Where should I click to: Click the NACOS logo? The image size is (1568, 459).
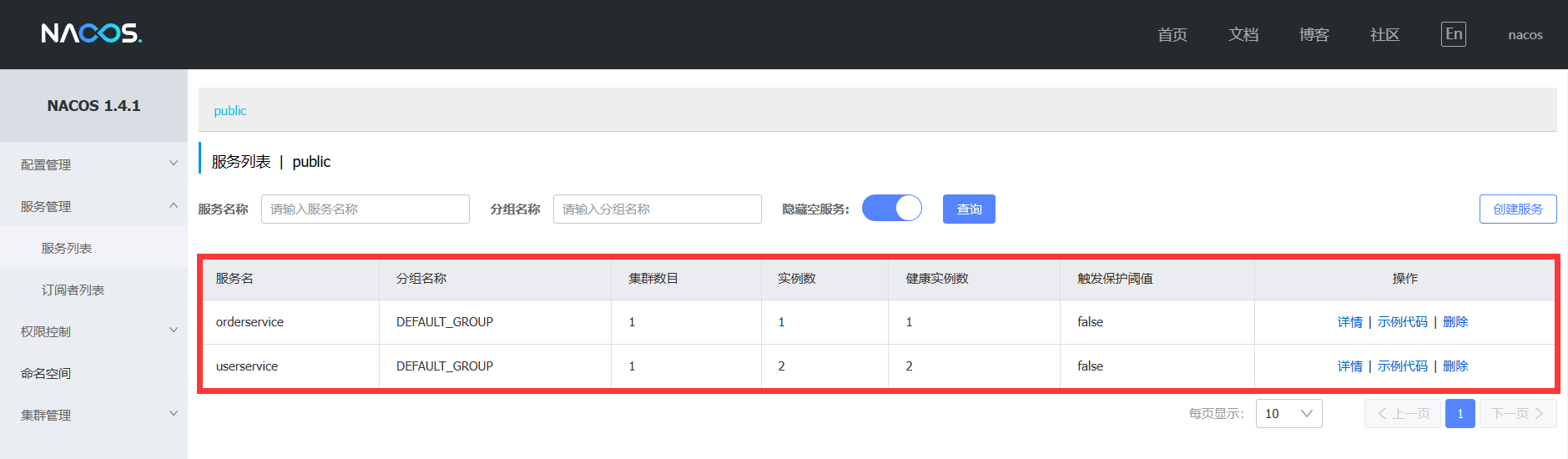pos(91,33)
